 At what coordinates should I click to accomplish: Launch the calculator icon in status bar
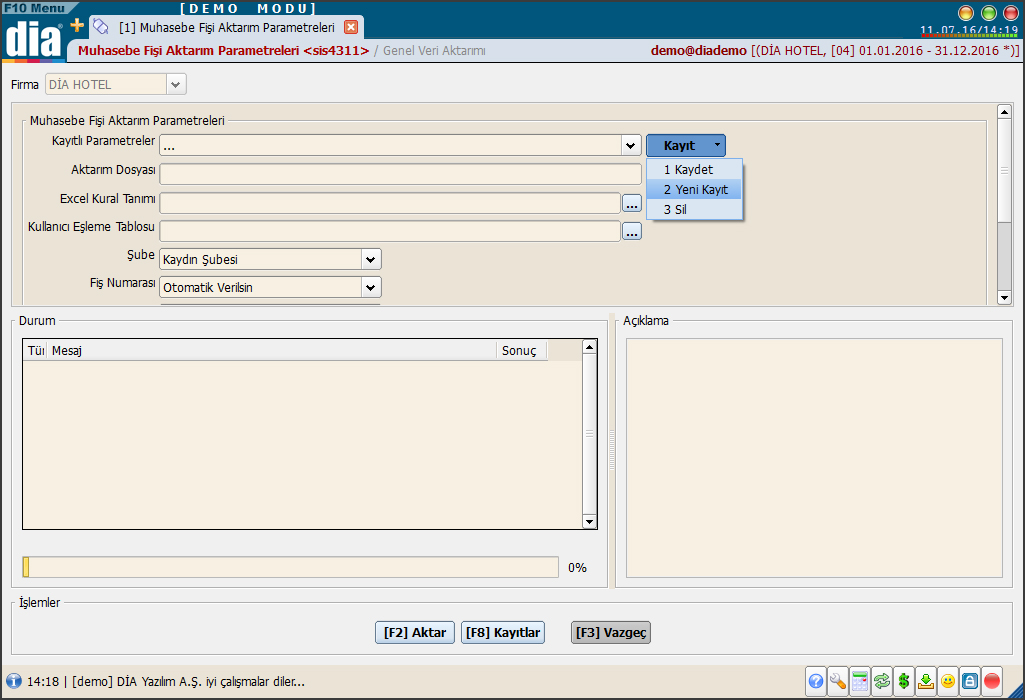[860, 682]
